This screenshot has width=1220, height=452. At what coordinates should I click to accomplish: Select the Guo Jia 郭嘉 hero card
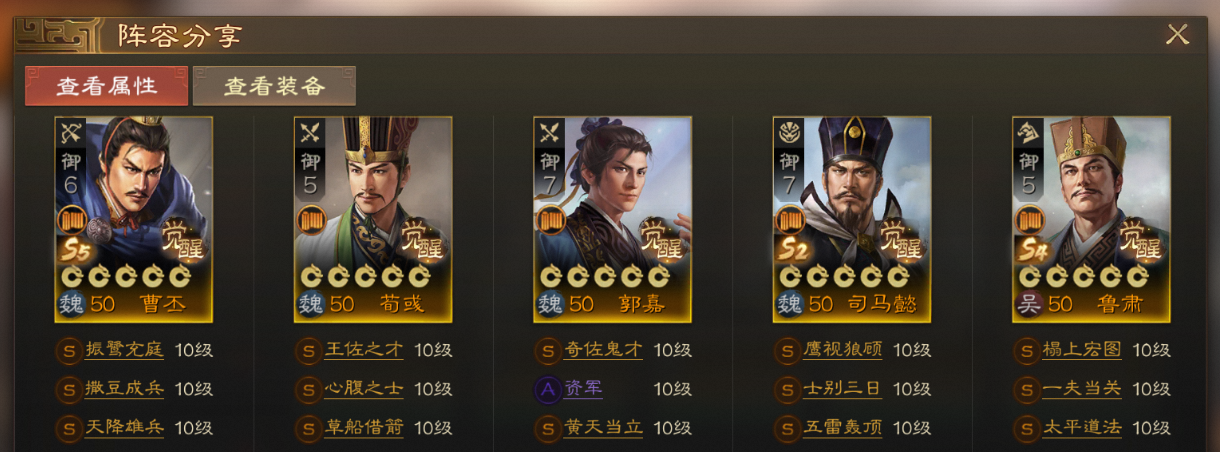coord(613,219)
